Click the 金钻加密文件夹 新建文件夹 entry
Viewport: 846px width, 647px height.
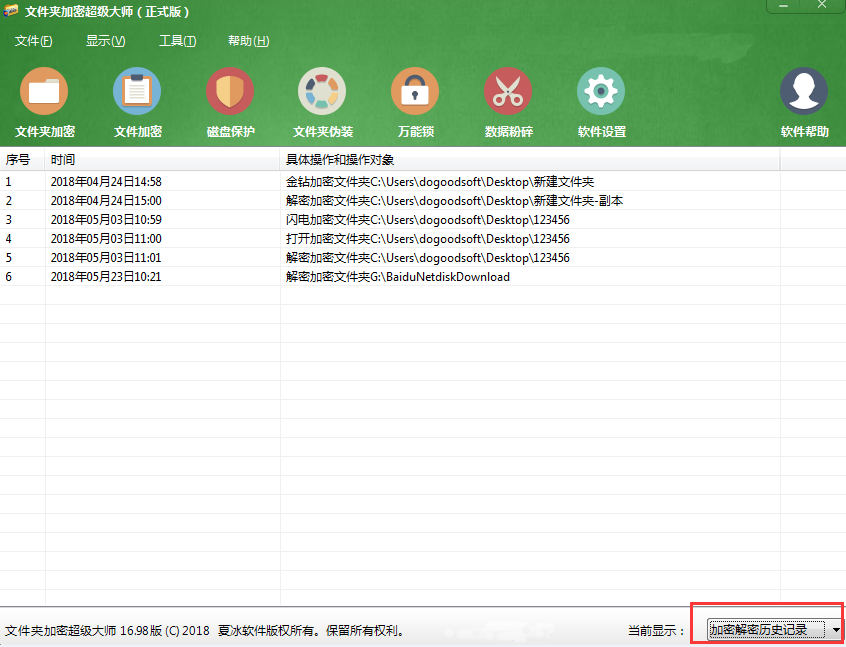[440, 182]
